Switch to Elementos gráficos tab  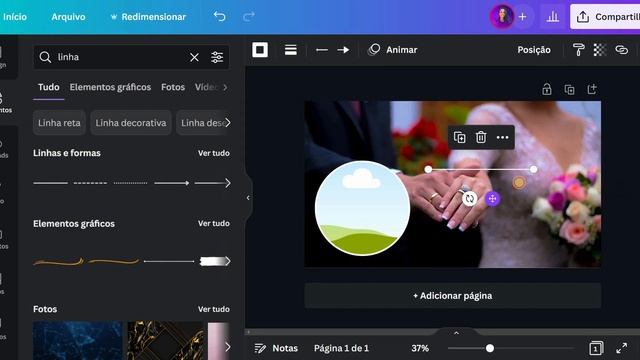tap(110, 87)
